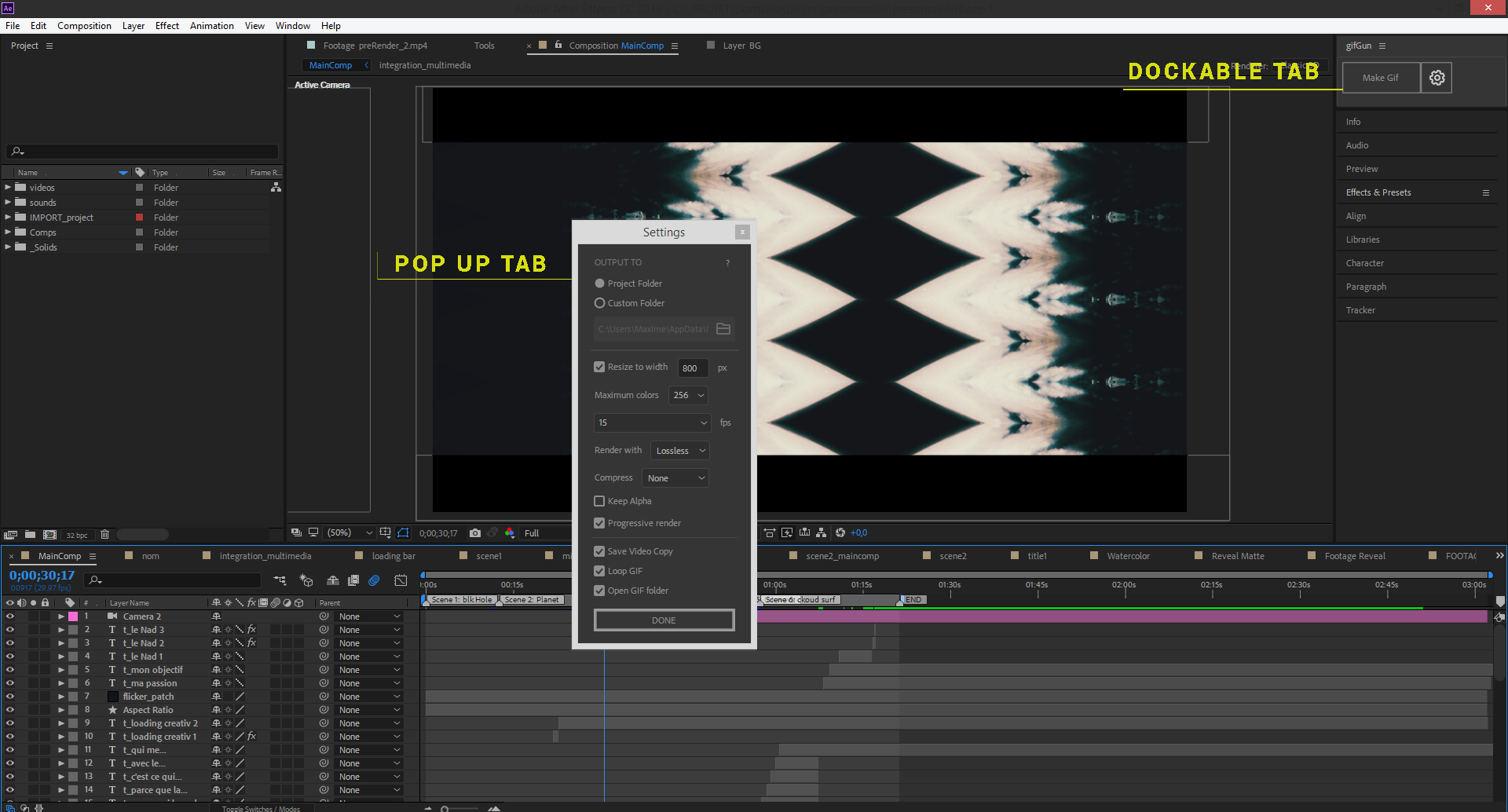Select the Custom Folder radio button
This screenshot has height=812, width=1508.
pyautogui.click(x=599, y=303)
